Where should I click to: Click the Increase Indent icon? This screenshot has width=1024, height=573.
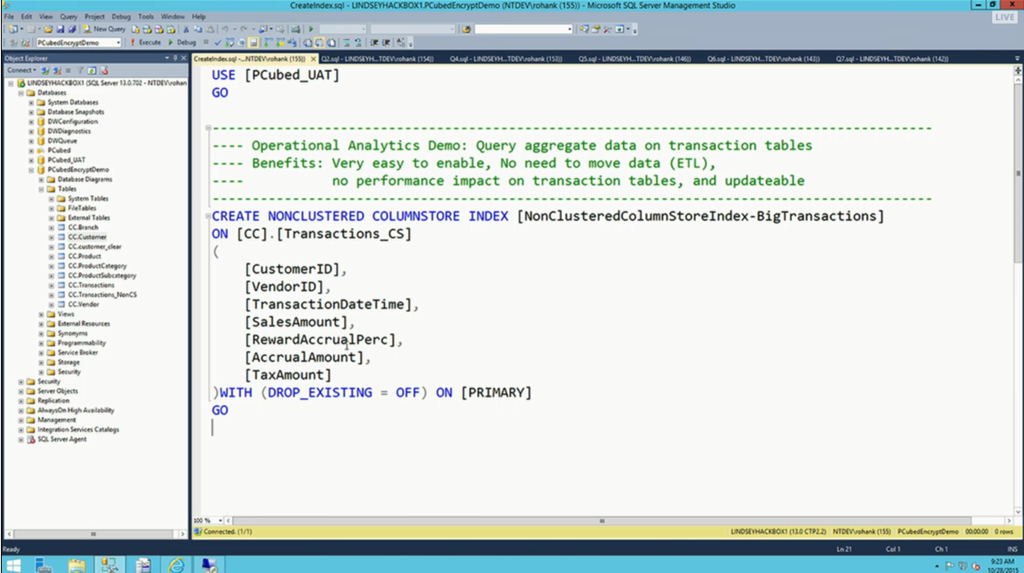pos(387,42)
